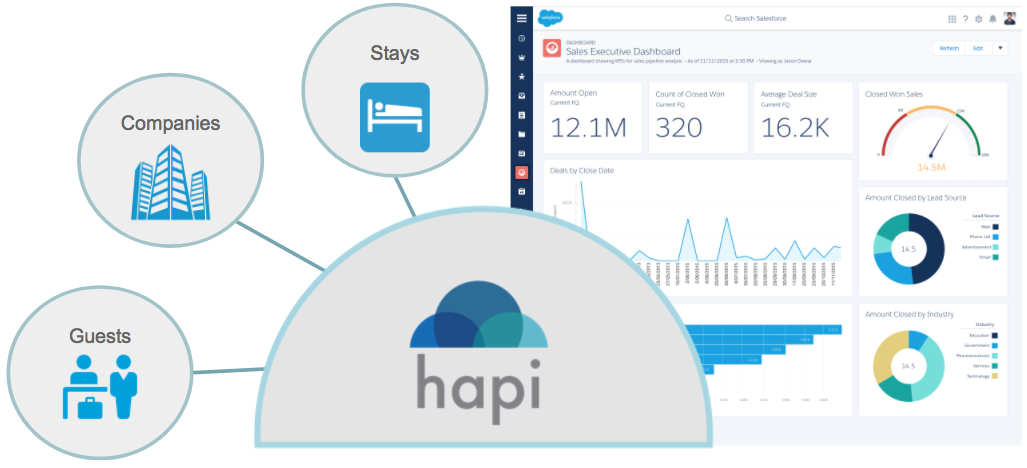
Task: Click the Stays circle label
Action: pos(394,53)
